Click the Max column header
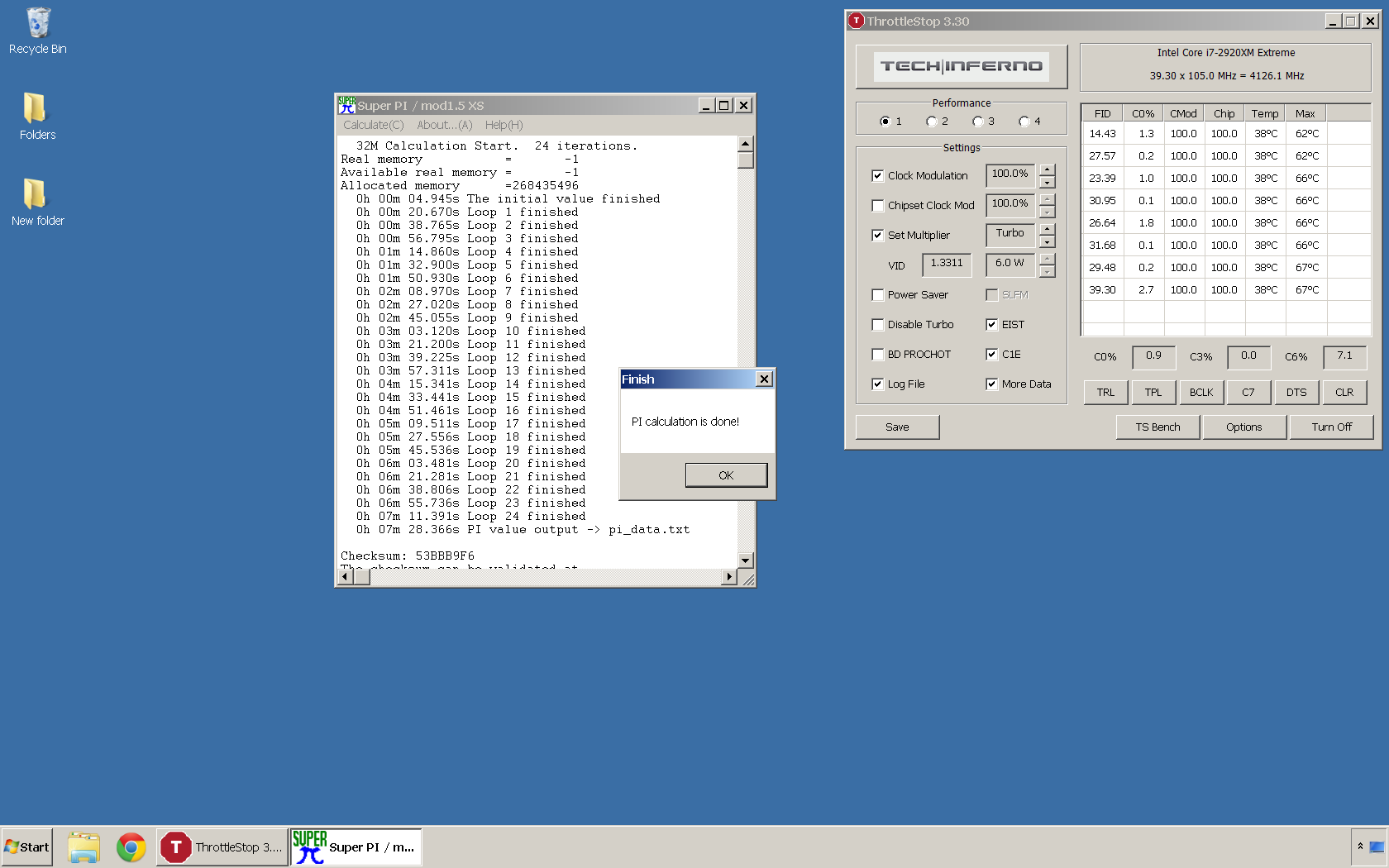 point(1305,113)
